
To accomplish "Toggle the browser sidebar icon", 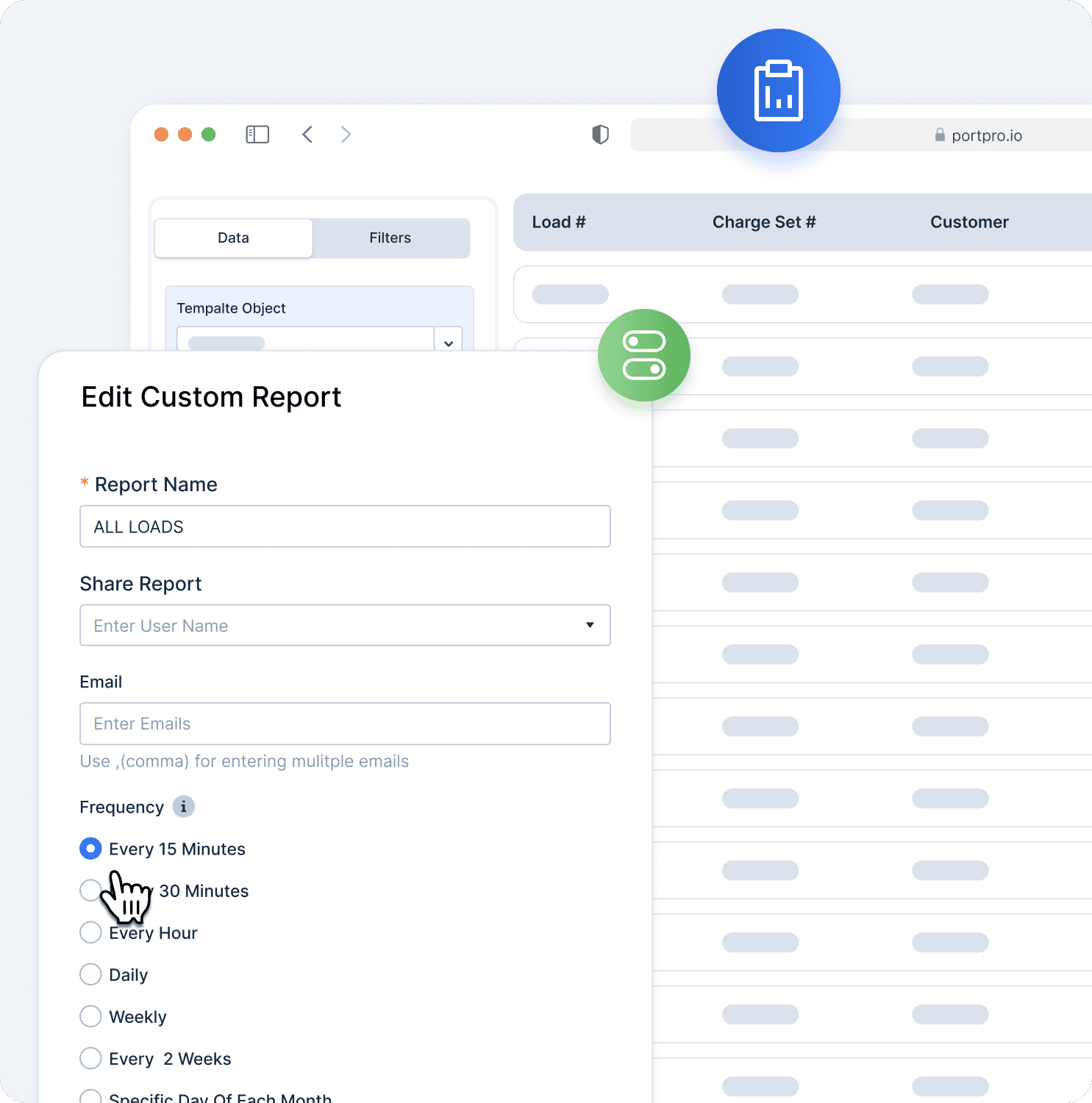I will pyautogui.click(x=257, y=135).
